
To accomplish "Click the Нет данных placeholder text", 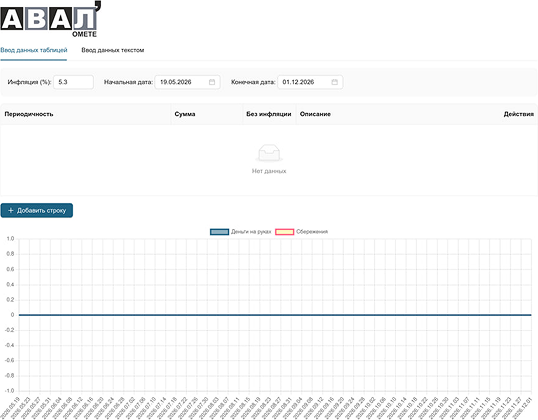I will click(x=269, y=171).
